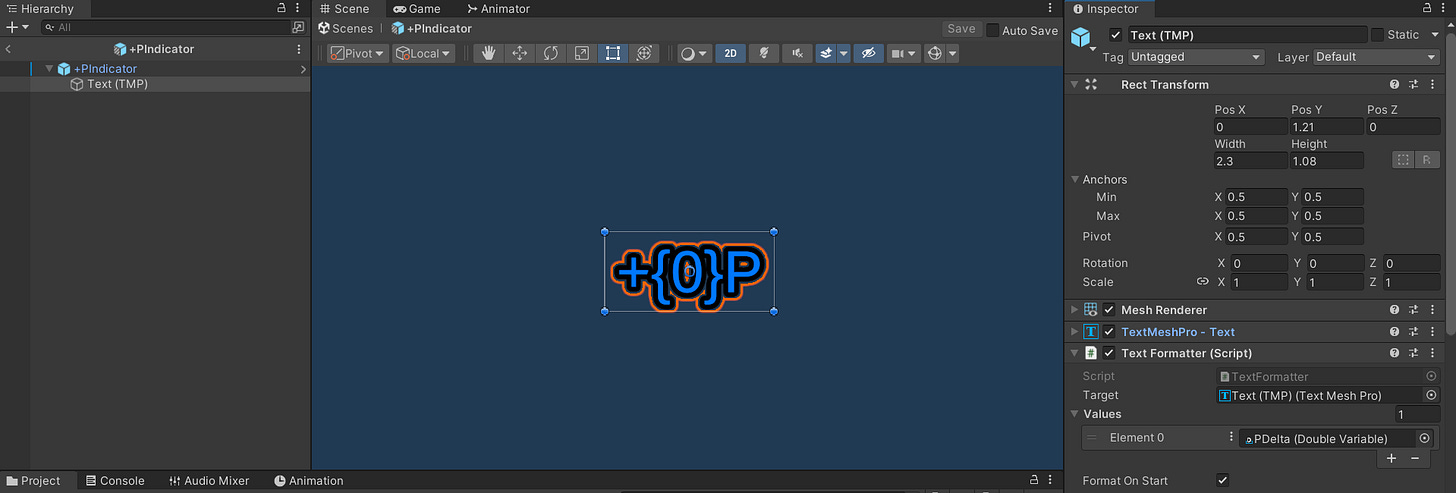Select the Transform (combined) tool
This screenshot has height=493, width=1456.
[644, 53]
